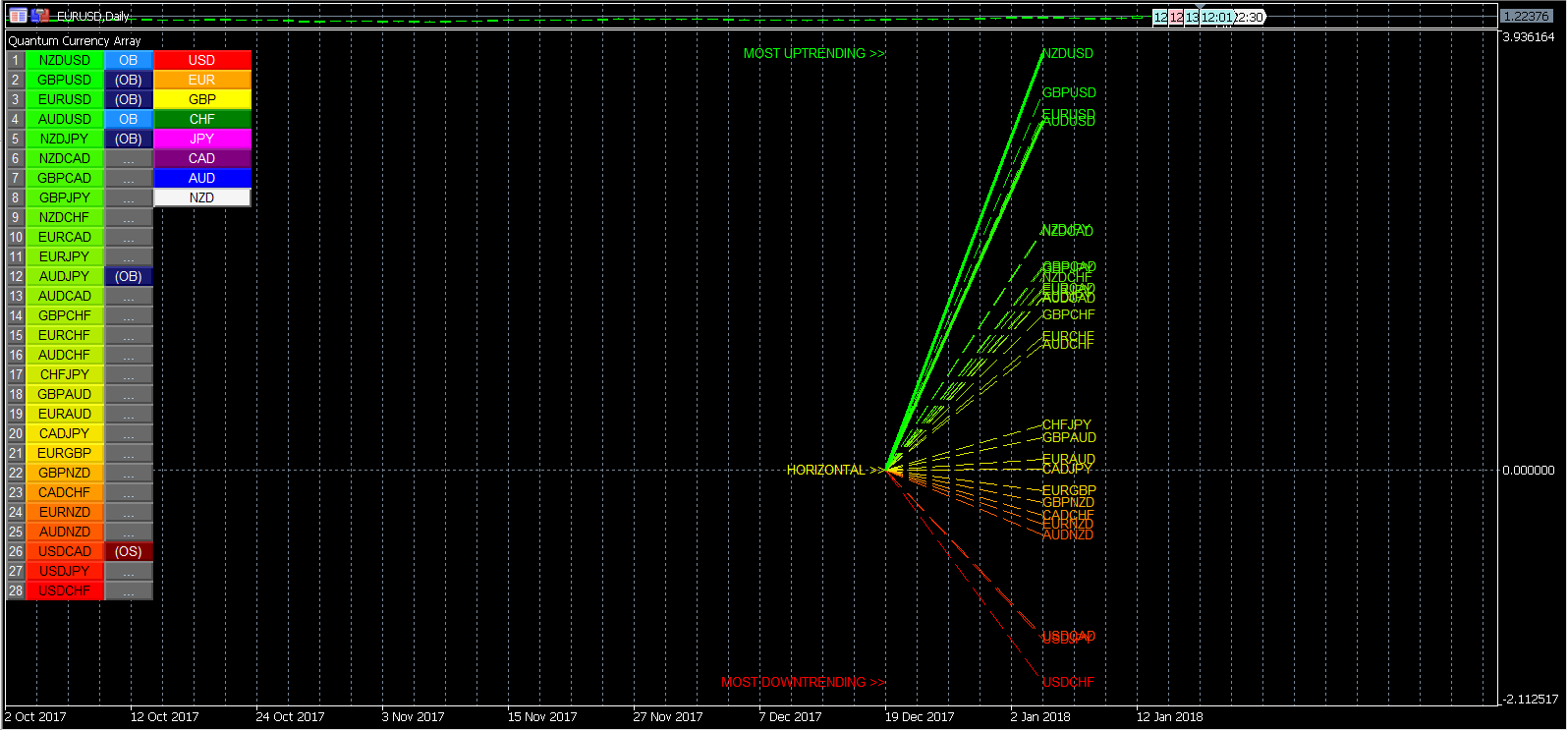The width and height of the screenshot is (1568, 730).
Task: Click the USDCHF label on the chart
Action: coord(1067,682)
